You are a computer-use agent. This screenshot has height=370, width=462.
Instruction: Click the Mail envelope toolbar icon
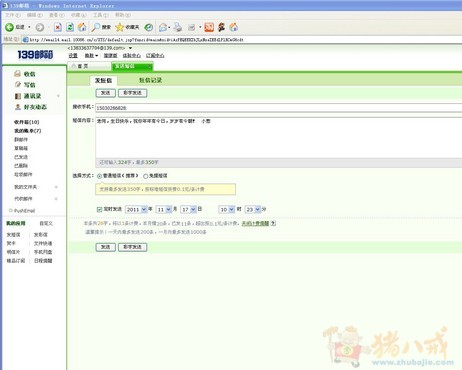coord(163,27)
